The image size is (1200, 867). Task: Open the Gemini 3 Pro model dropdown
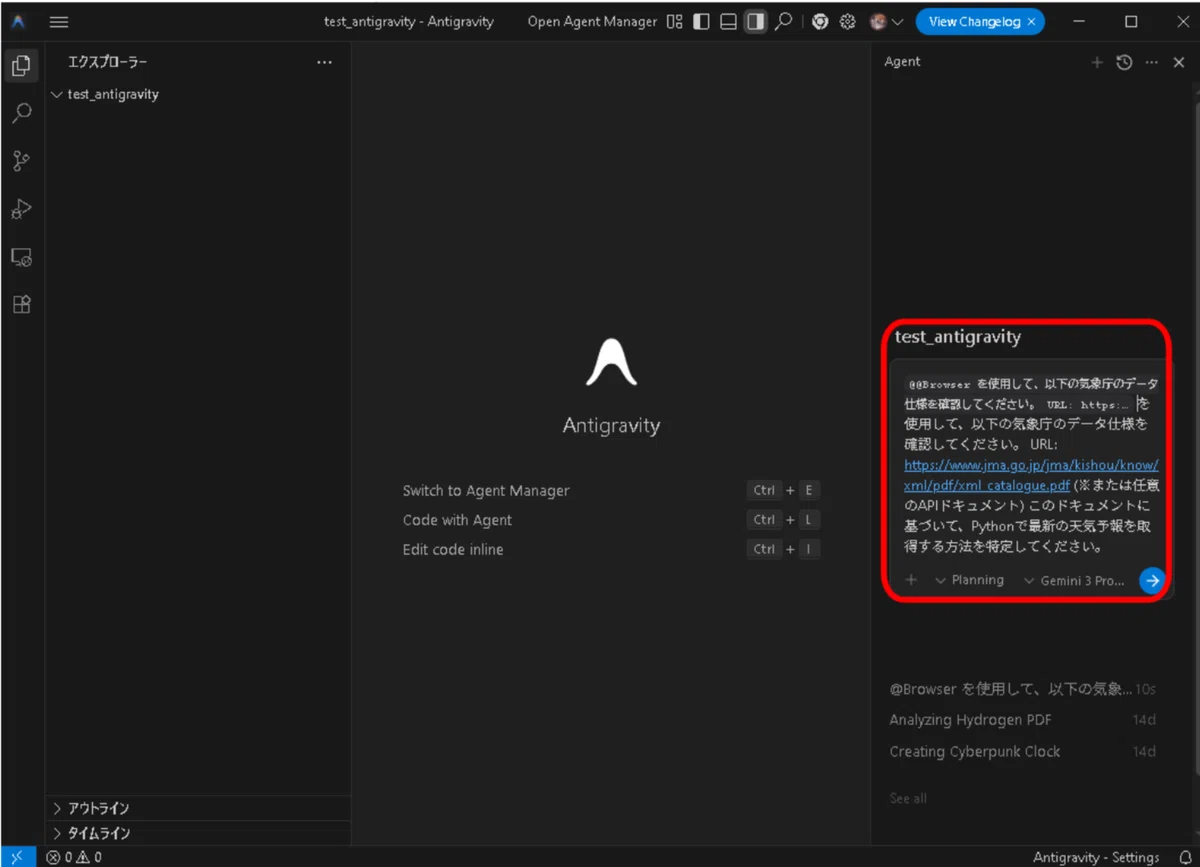(x=1074, y=580)
